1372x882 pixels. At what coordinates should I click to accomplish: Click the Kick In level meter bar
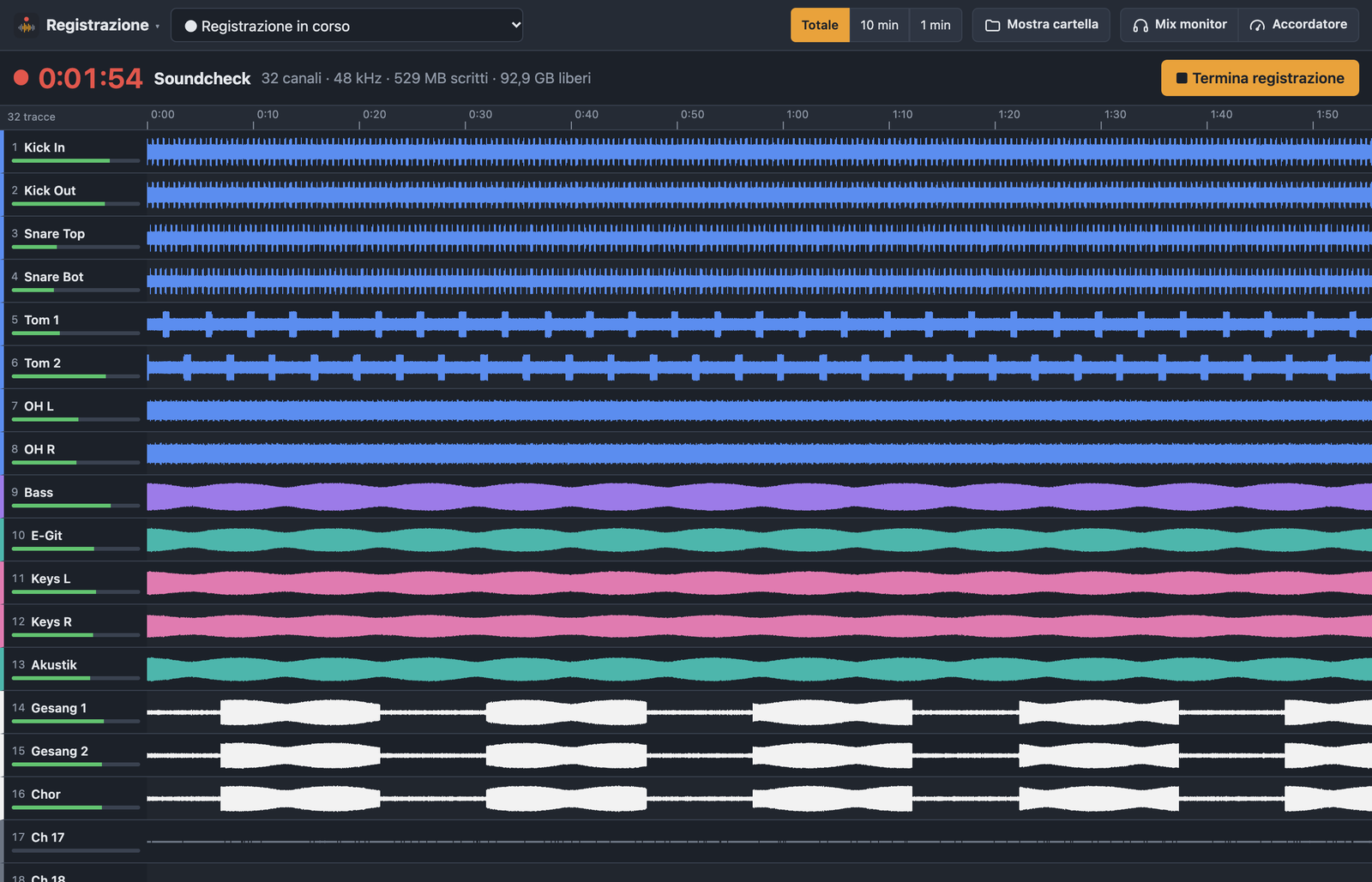coord(75,161)
